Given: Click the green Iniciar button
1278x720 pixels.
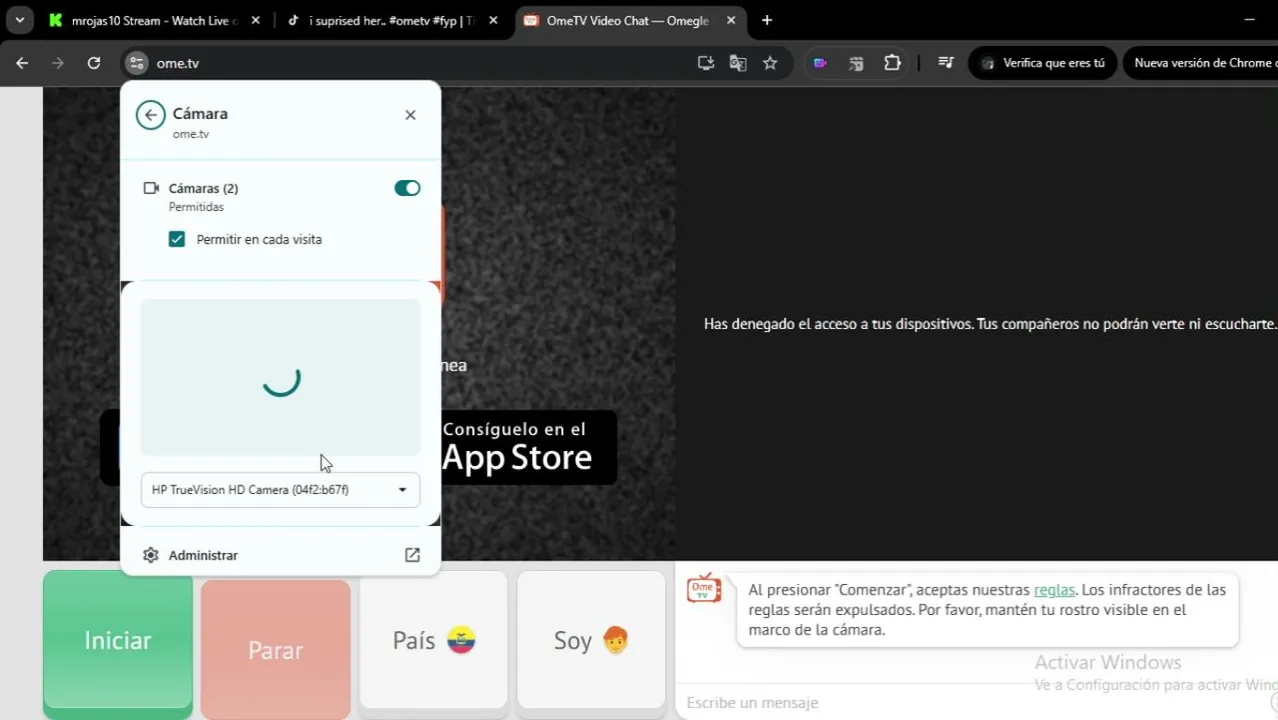Looking at the screenshot, I should (118, 640).
